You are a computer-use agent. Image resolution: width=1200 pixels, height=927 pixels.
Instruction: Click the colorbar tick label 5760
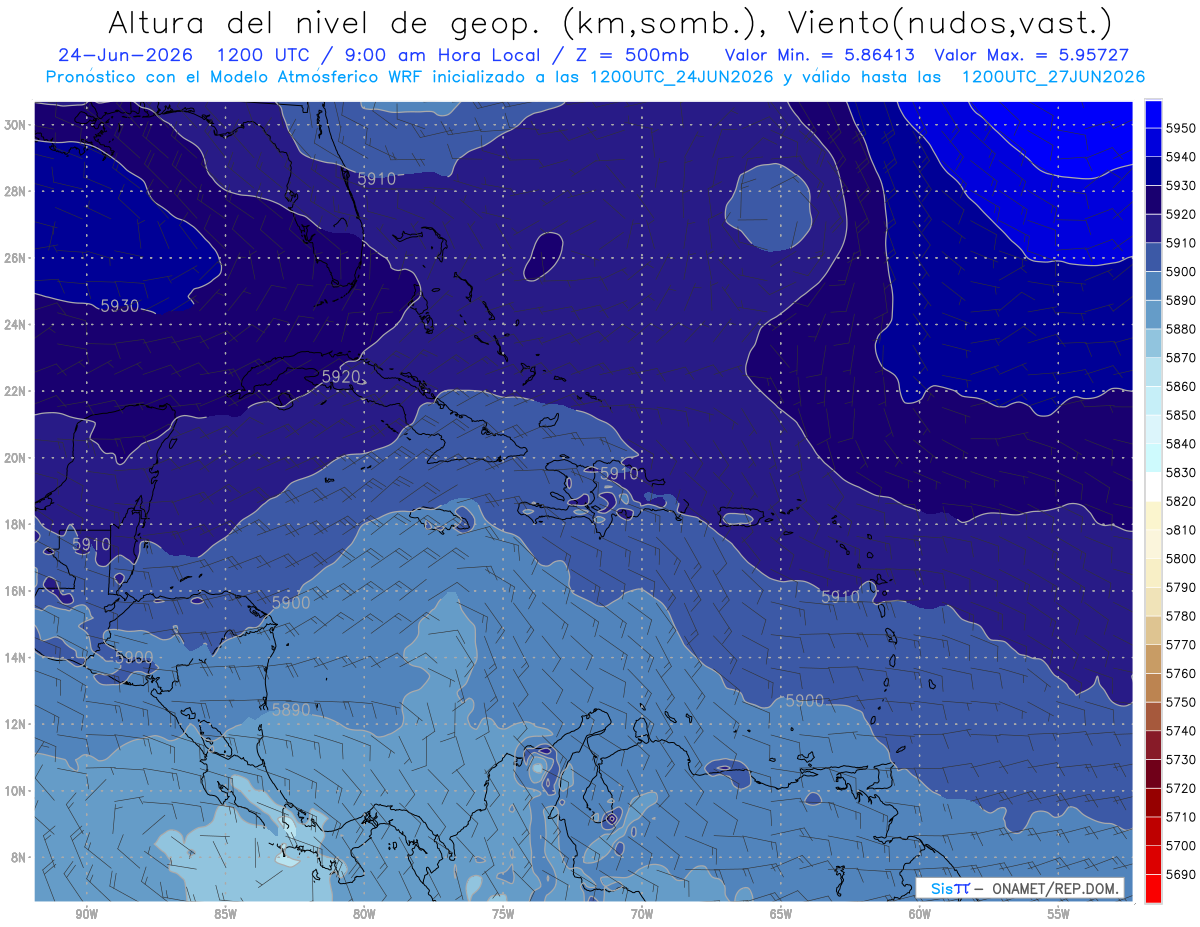pyautogui.click(x=1180, y=673)
